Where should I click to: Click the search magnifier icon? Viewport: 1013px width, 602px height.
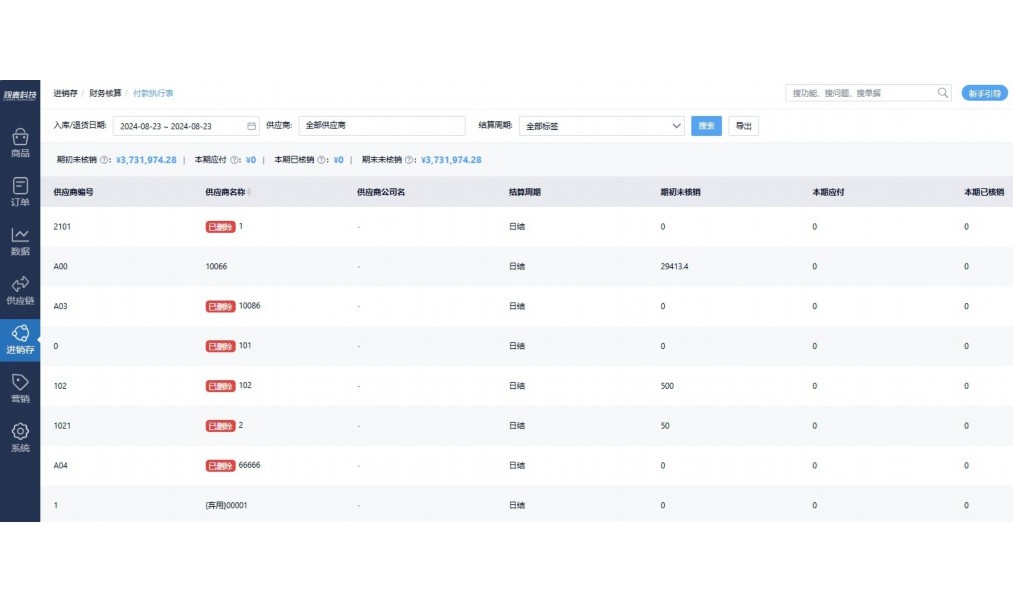click(x=943, y=93)
